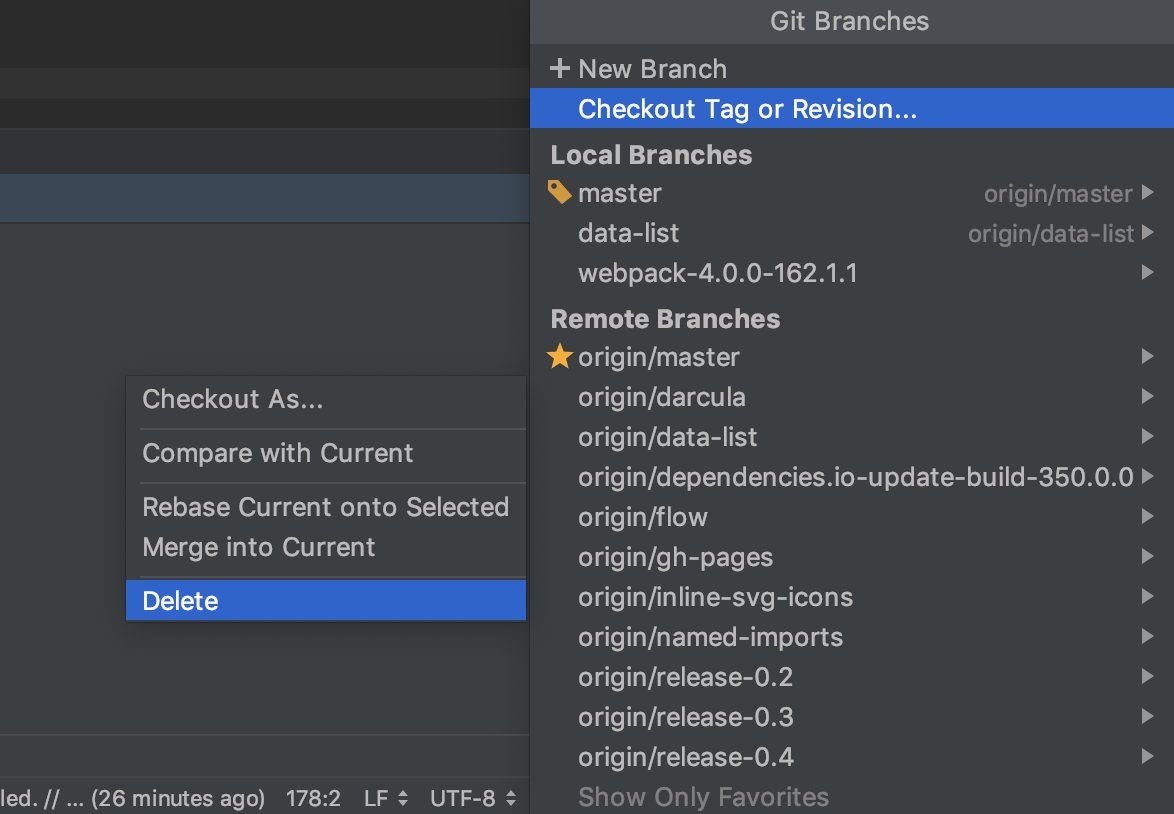This screenshot has height=814, width=1174.
Task: Click the favorite star on origin/master
Action: point(560,357)
